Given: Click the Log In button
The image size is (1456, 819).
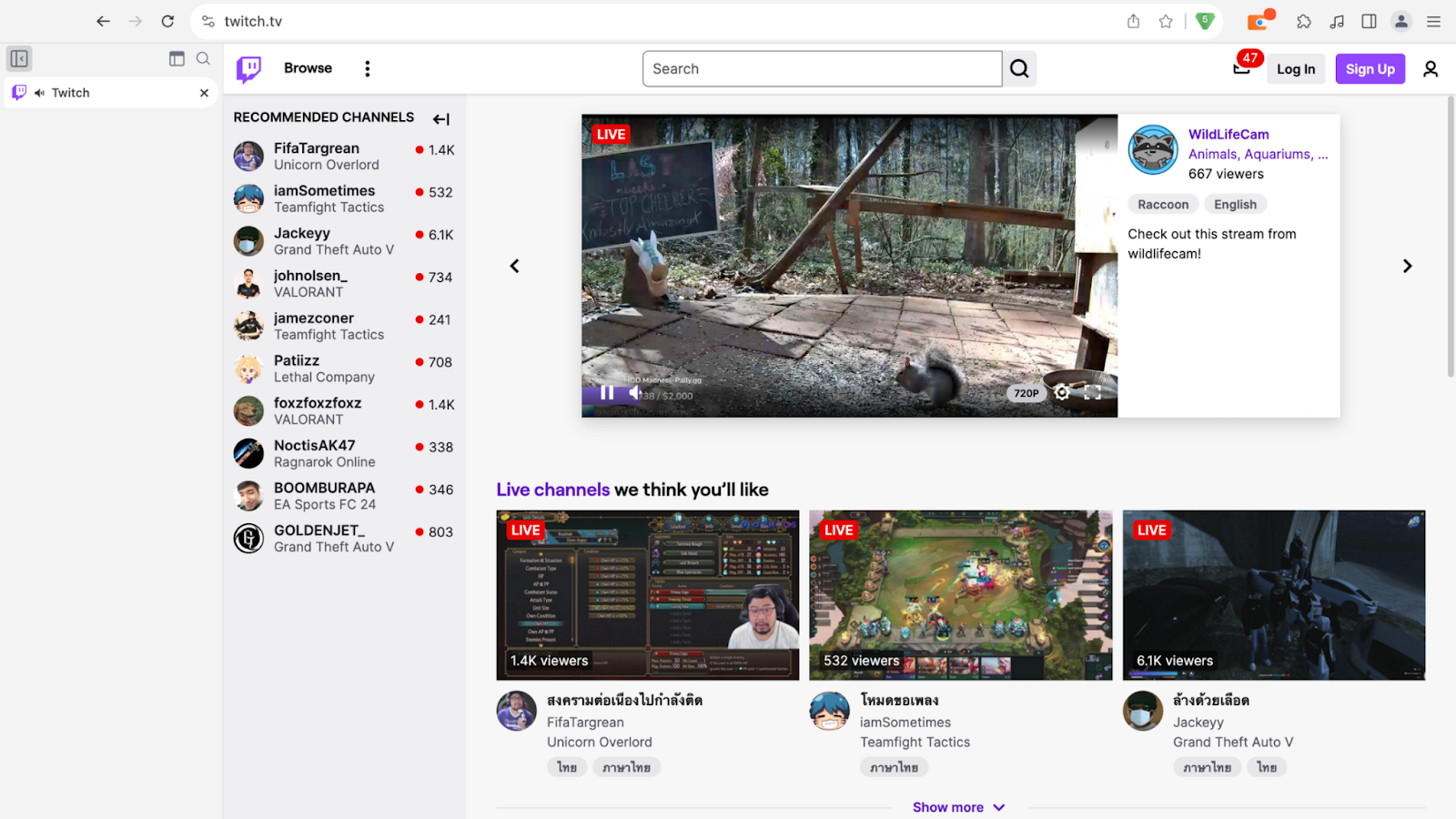Looking at the screenshot, I should [1296, 69].
